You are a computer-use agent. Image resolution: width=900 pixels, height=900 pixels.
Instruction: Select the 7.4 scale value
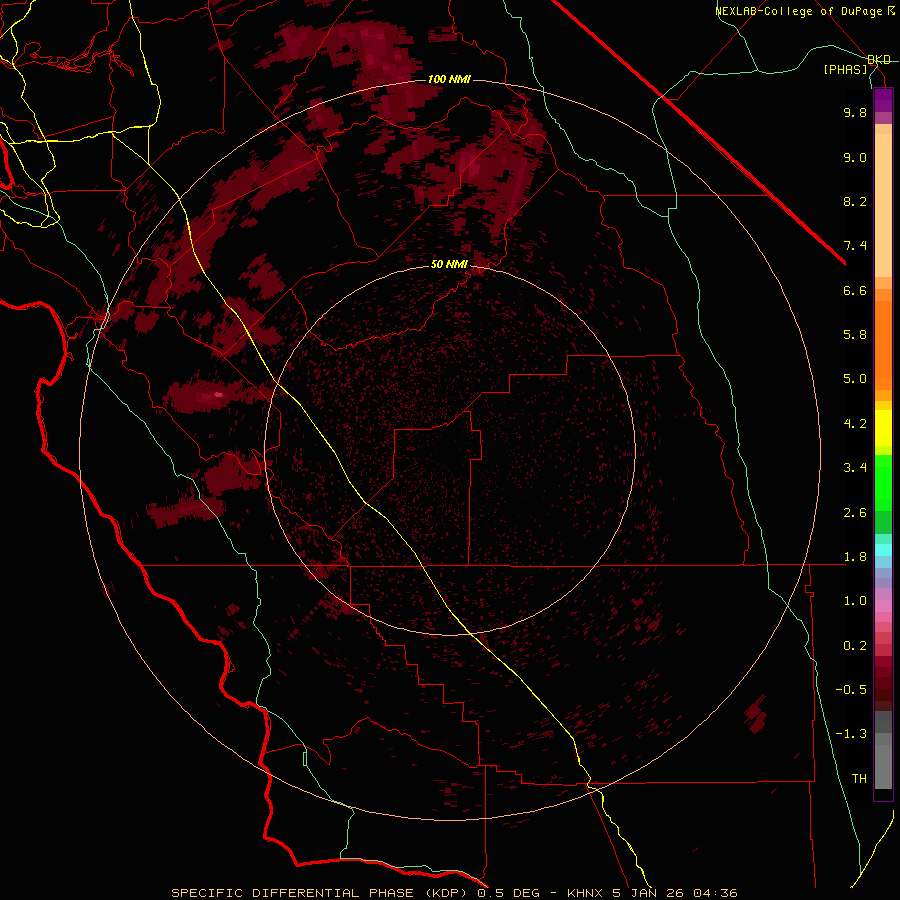pos(855,246)
